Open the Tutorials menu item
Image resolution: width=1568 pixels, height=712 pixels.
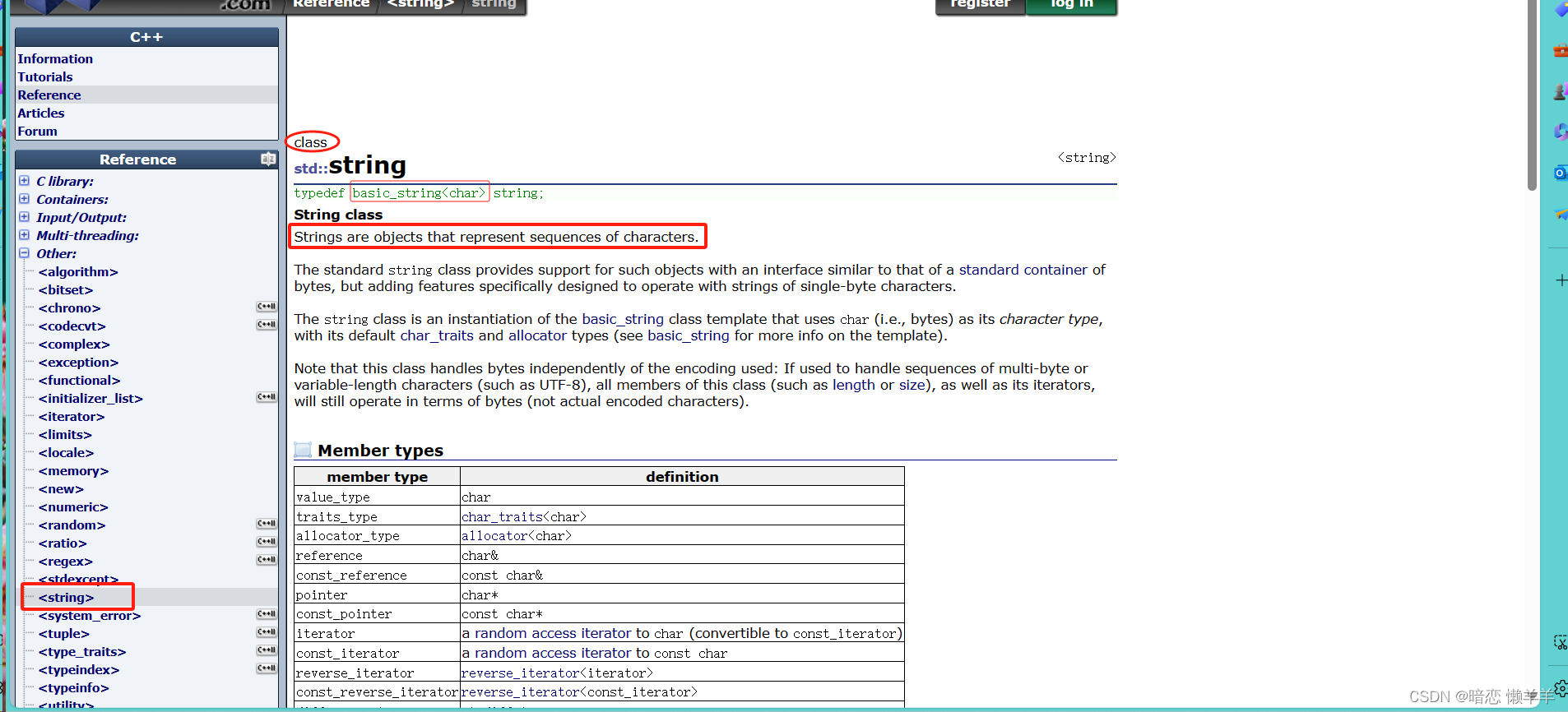pos(45,76)
